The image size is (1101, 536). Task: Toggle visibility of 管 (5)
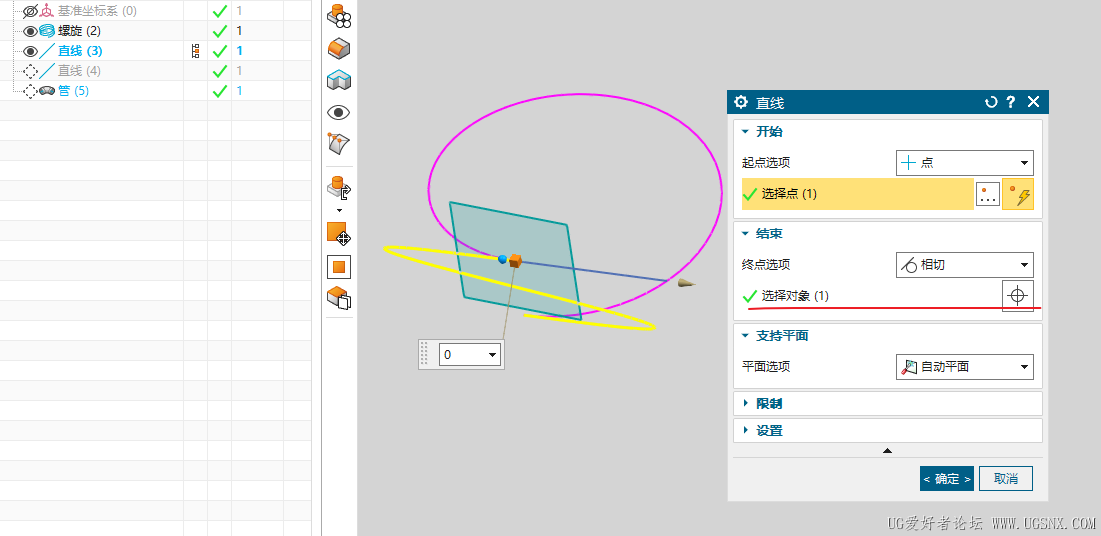(30, 91)
